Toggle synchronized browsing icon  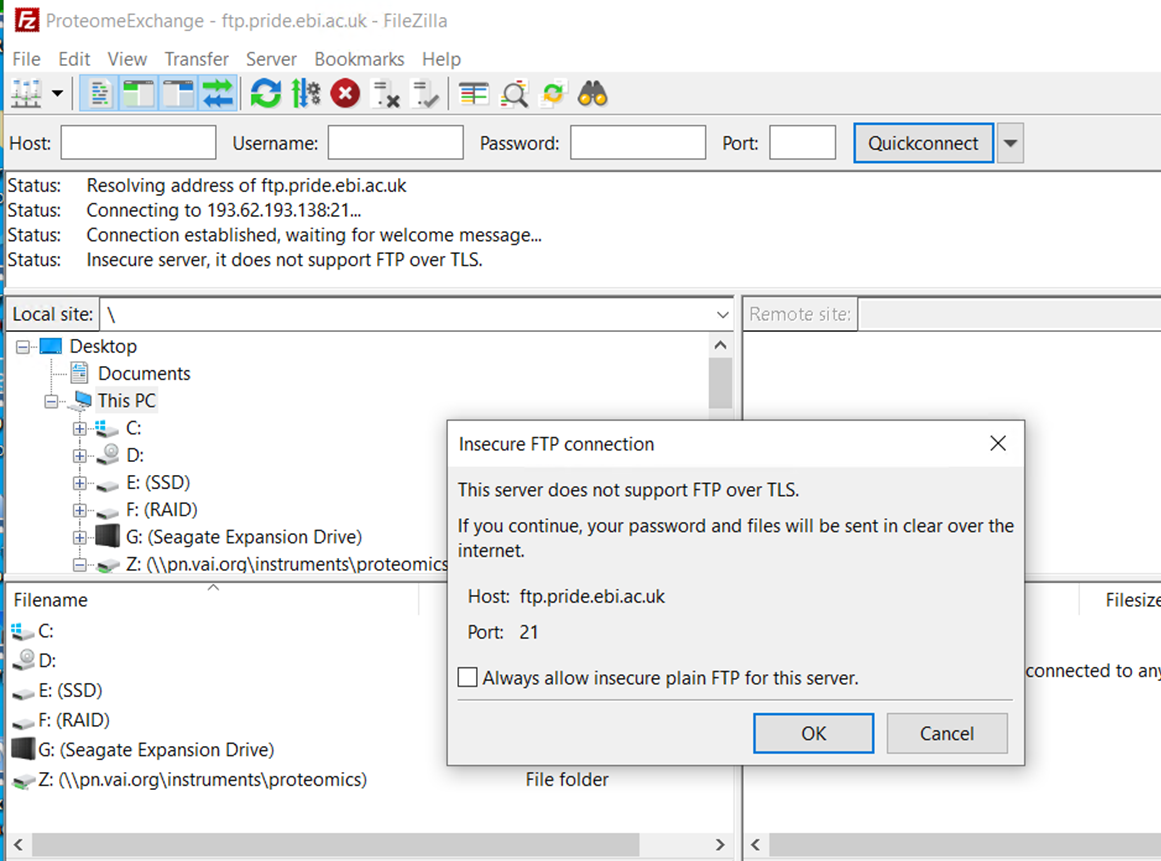click(x=553, y=94)
